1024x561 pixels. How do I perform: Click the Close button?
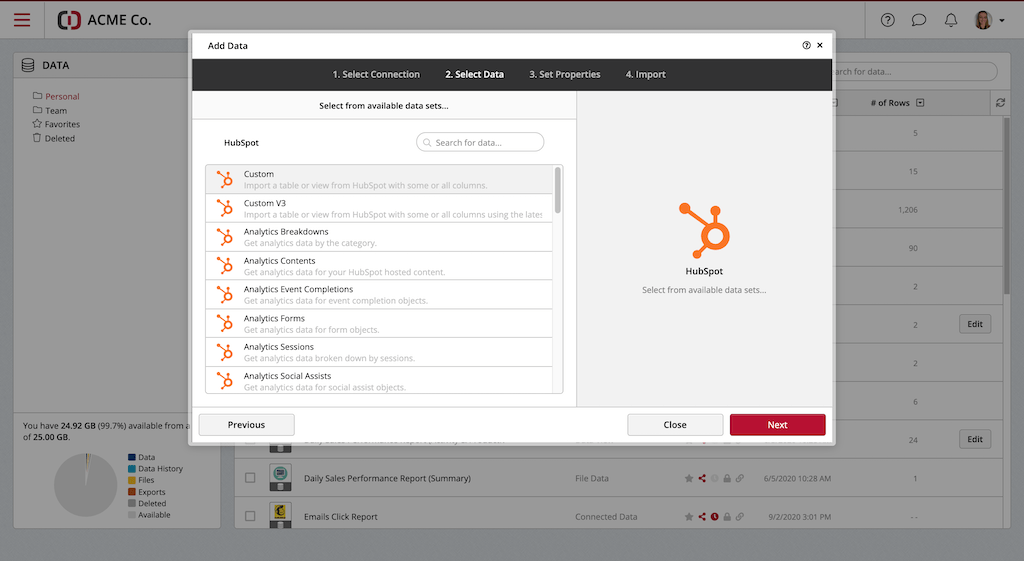tap(675, 425)
